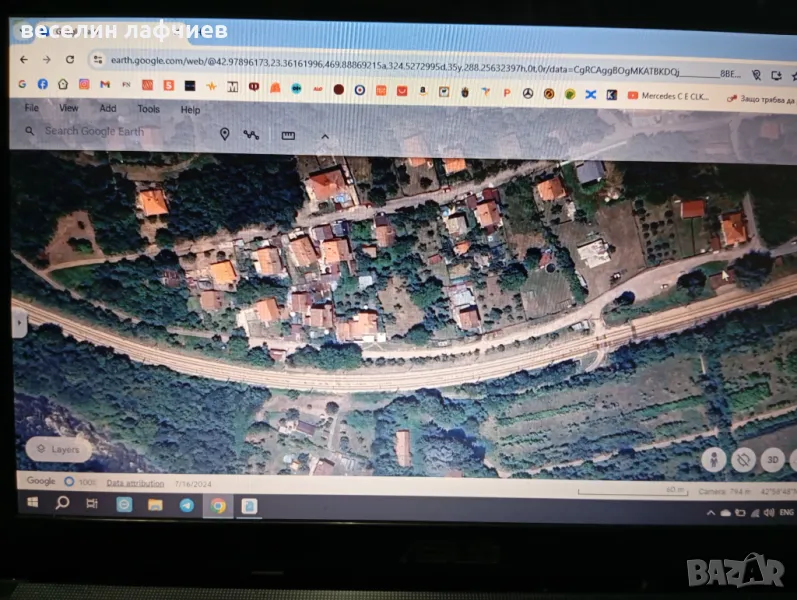This screenshot has height=600, width=797.
Task: Click the Pegman street view icon
Action: coord(712,459)
